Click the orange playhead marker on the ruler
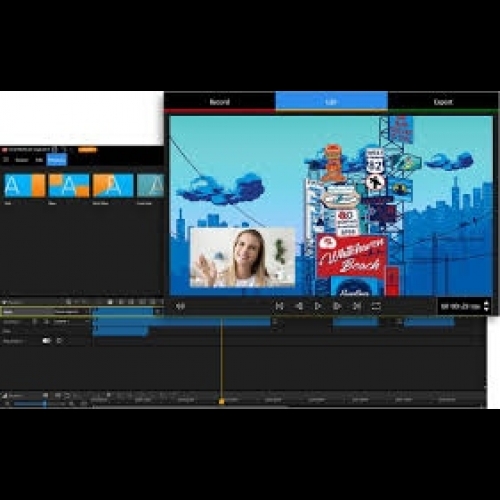 click(221, 401)
